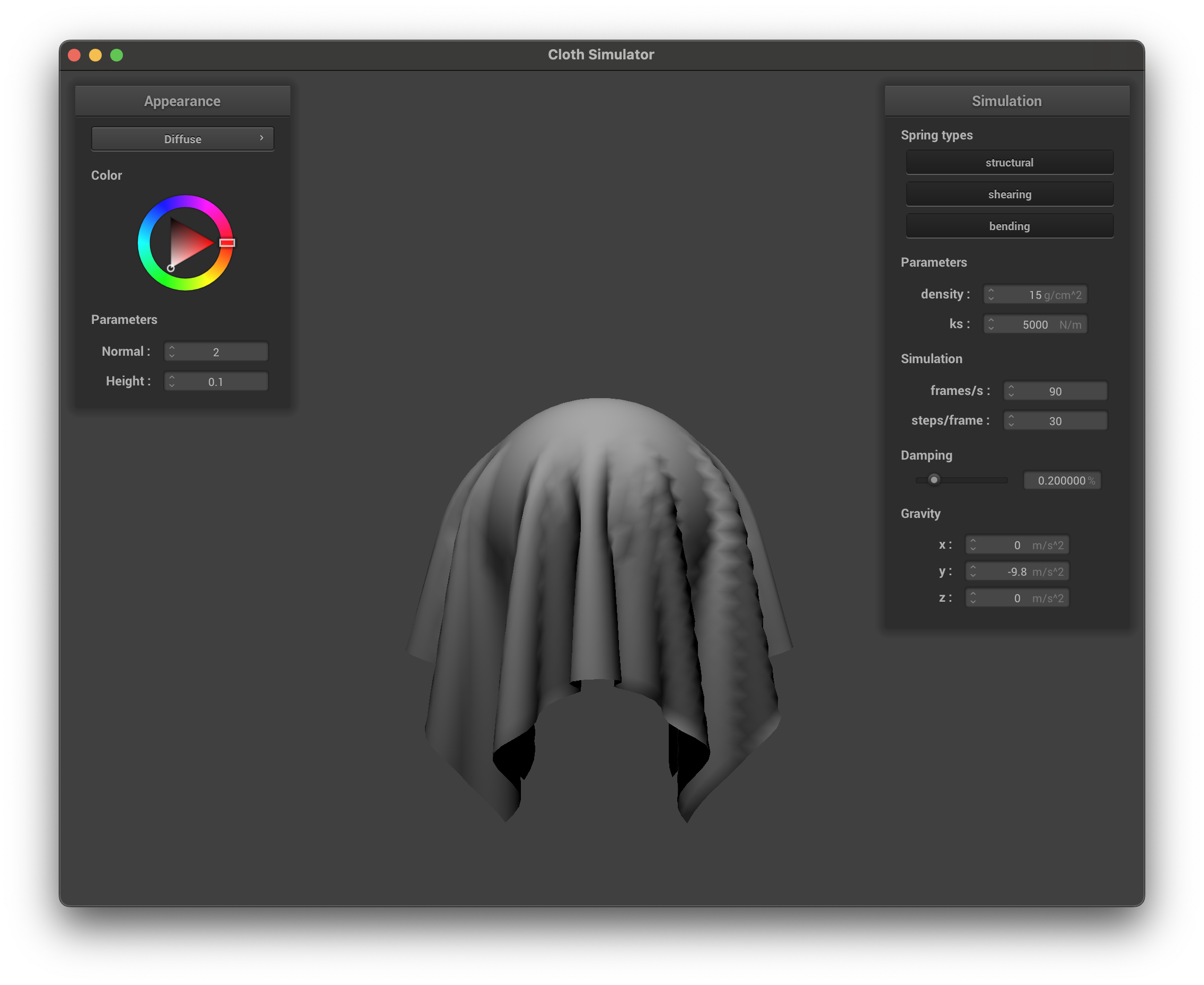Decrease the Height parameter value
This screenshot has width=1204, height=985.
171,385
